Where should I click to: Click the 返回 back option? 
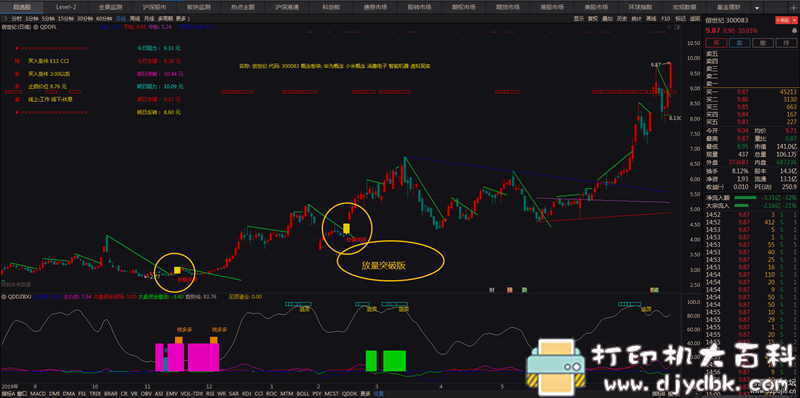point(694,18)
